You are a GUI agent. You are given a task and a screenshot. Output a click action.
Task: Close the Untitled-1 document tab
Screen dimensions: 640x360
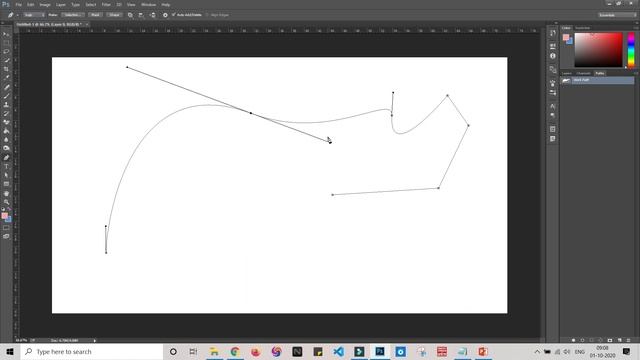point(87,24)
